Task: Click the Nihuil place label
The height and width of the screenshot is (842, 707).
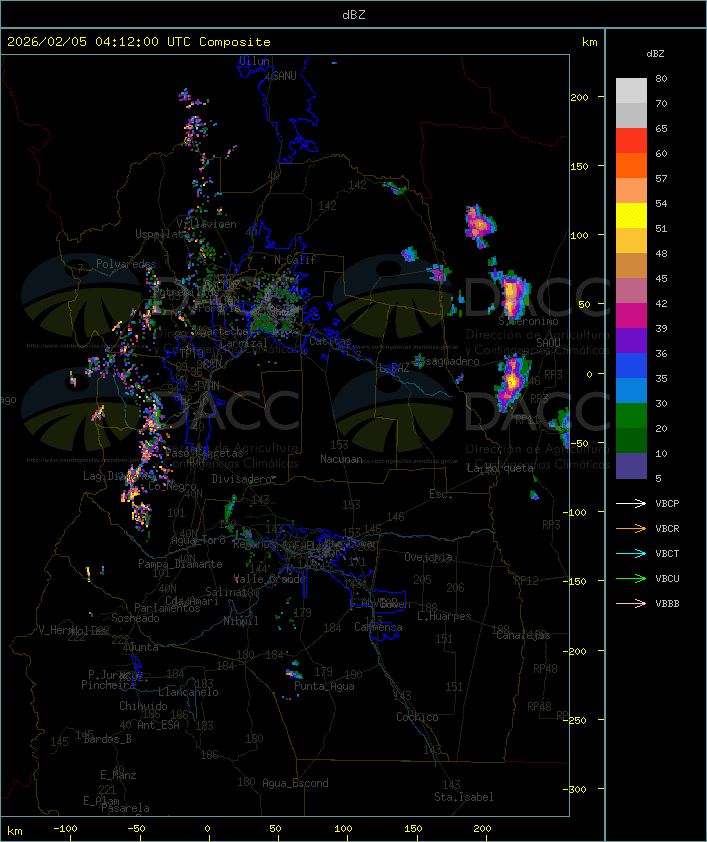Action: [x=241, y=621]
